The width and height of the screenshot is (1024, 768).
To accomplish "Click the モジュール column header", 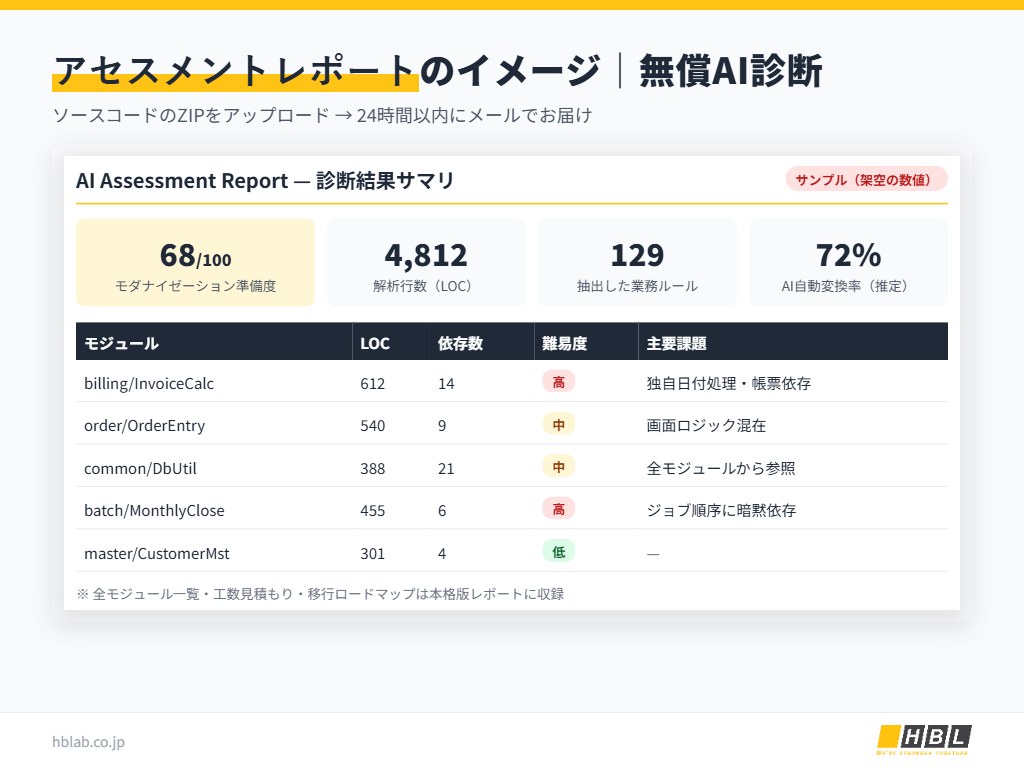I will pos(214,343).
